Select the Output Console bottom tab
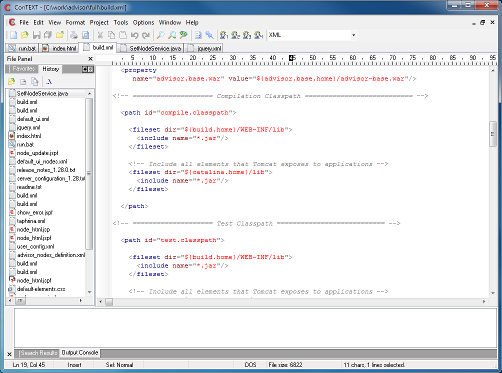The width and height of the screenshot is (502, 373). coord(80,353)
